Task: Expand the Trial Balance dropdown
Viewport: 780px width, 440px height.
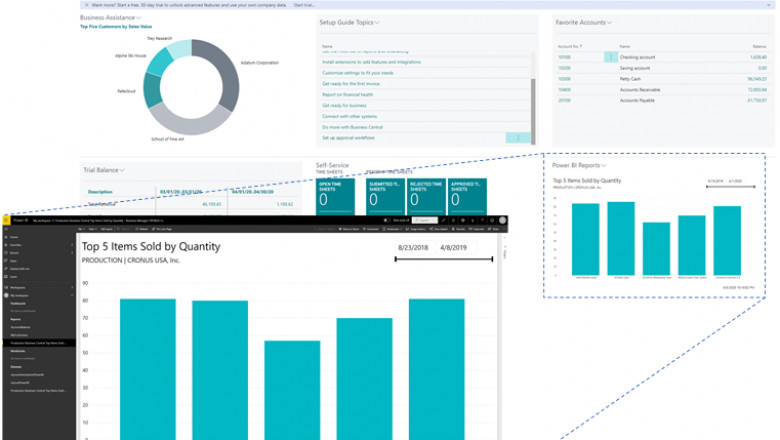Action: coord(122,170)
